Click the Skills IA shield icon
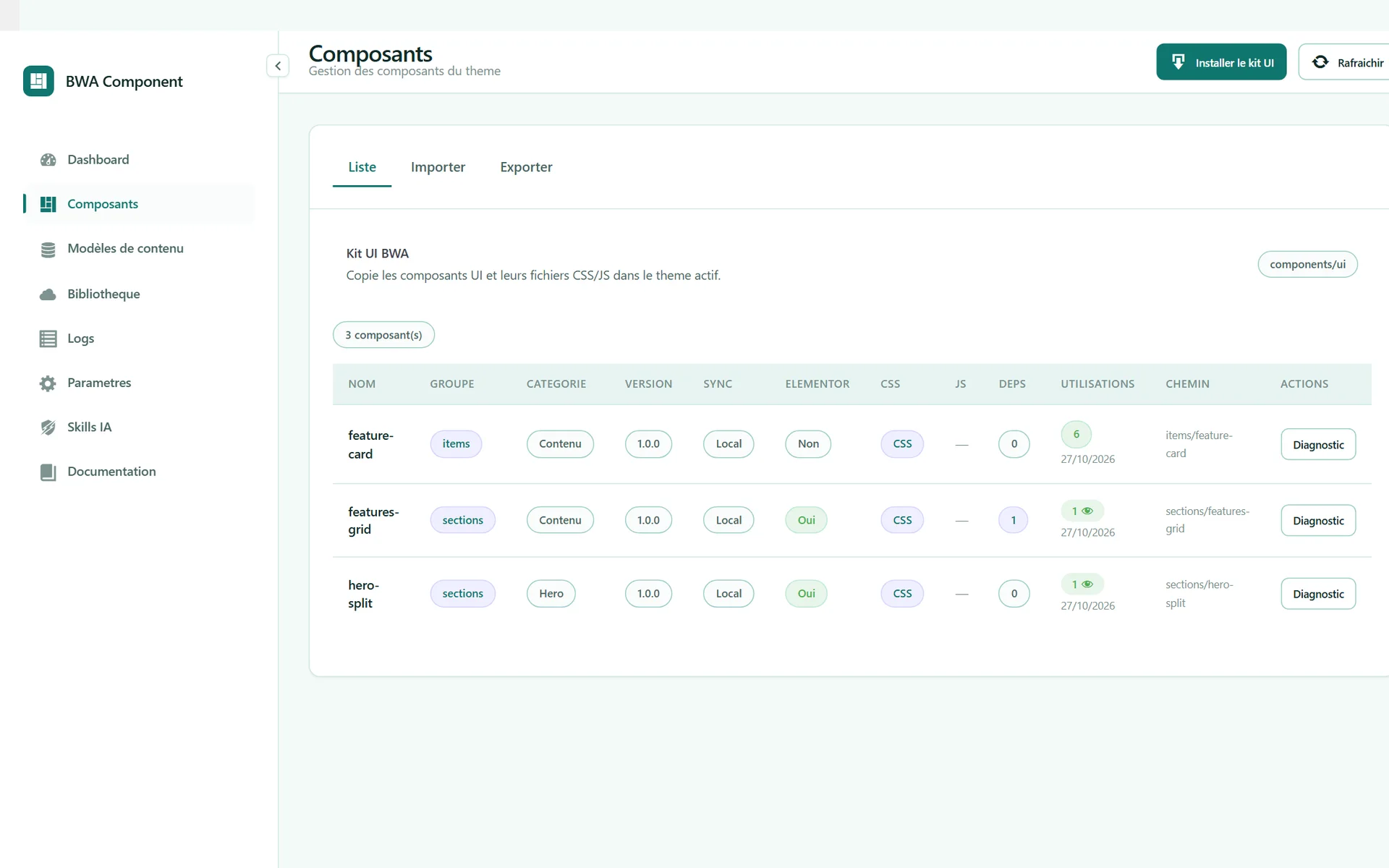Image resolution: width=1389 pixels, height=868 pixels. point(48,427)
